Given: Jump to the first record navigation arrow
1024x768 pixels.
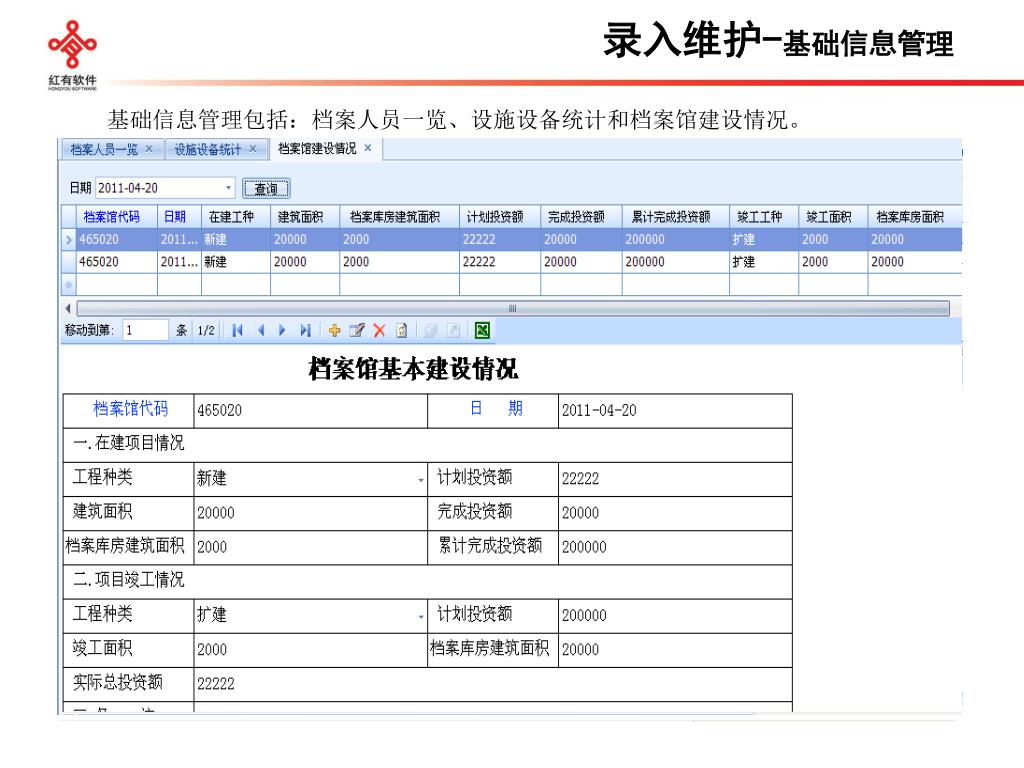Looking at the screenshot, I should pos(237,330).
